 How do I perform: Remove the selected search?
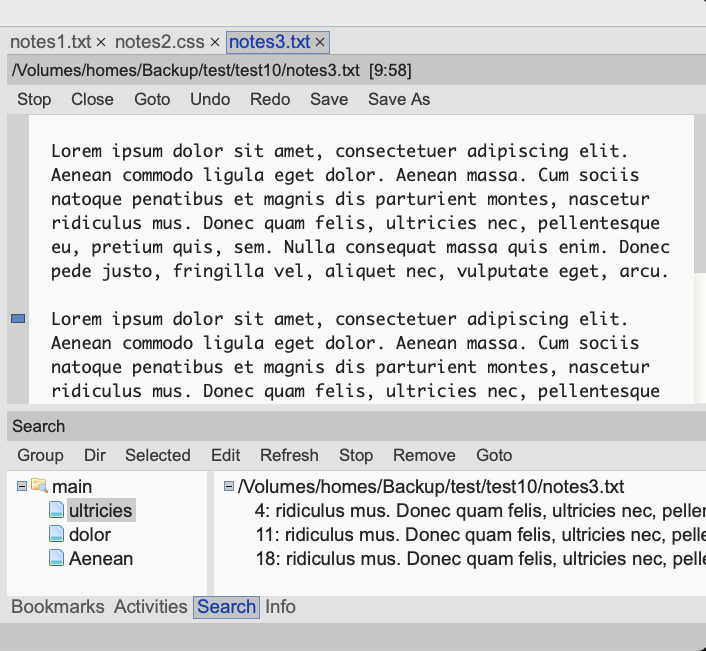click(424, 455)
